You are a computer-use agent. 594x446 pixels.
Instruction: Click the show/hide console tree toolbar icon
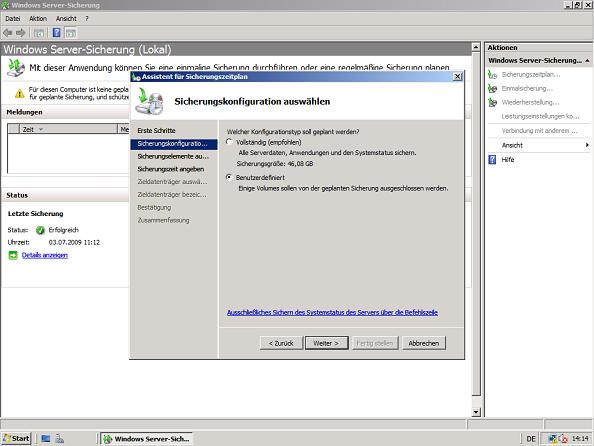tap(39, 33)
